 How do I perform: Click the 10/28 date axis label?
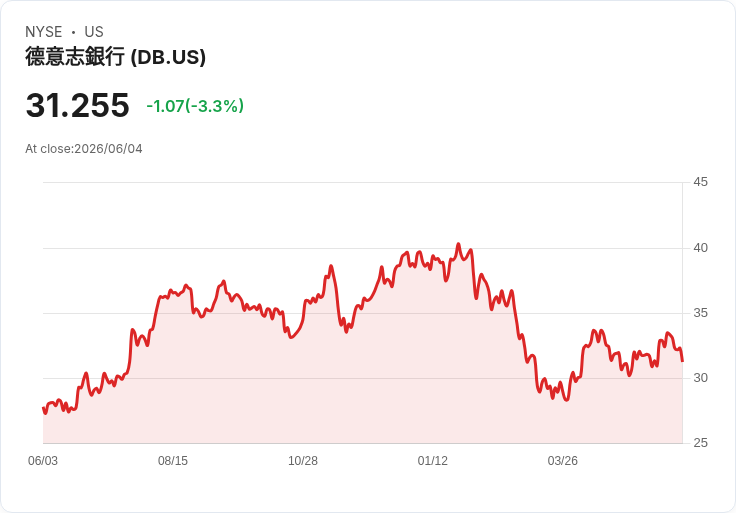click(303, 461)
